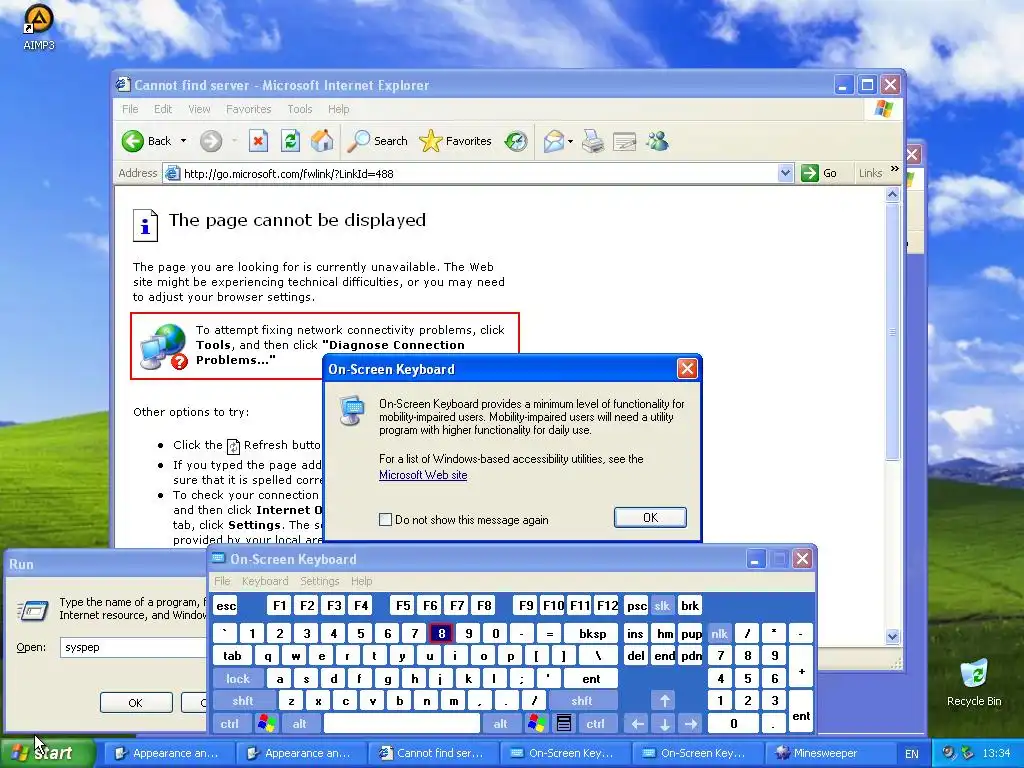Click OK in the On-Screen Keyboard dialog

[x=650, y=517]
